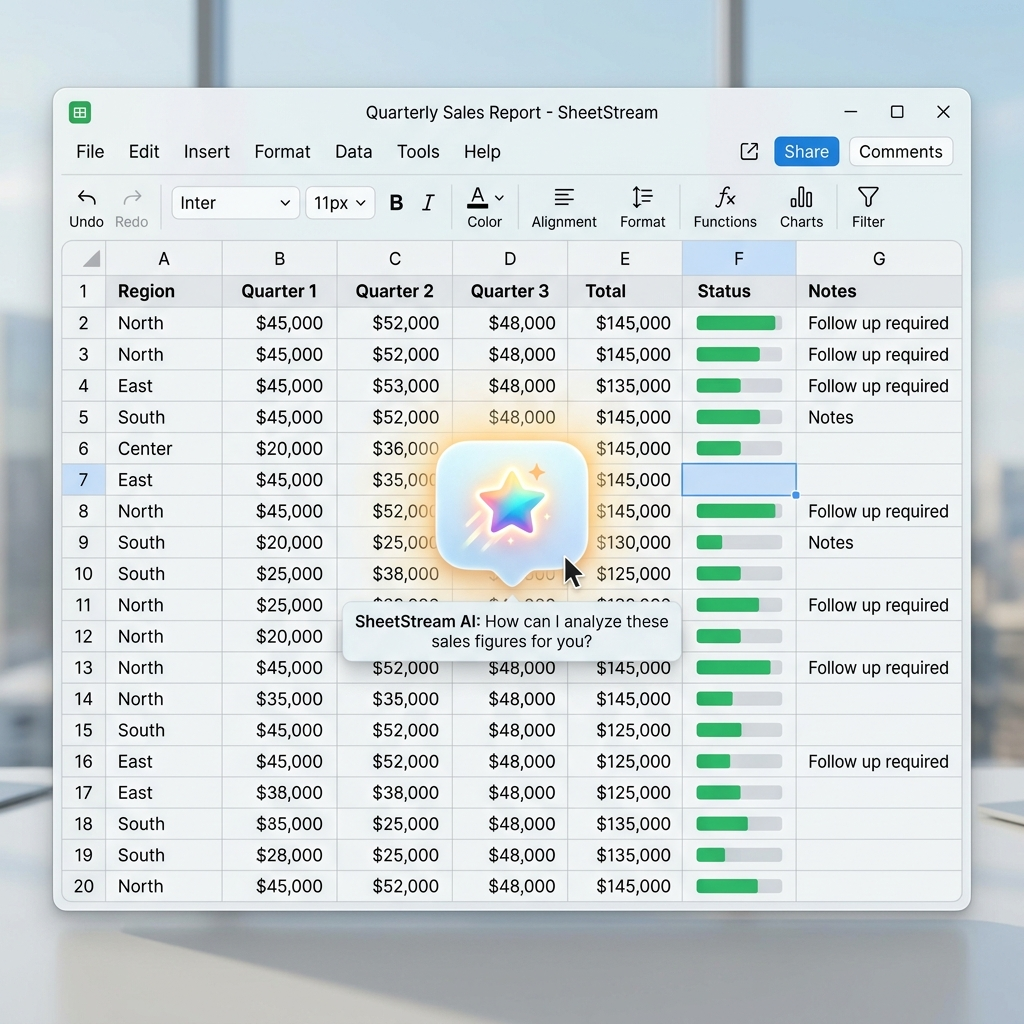Image resolution: width=1024 pixels, height=1024 pixels.
Task: Click the status progress bar in row 2
Action: click(x=739, y=323)
